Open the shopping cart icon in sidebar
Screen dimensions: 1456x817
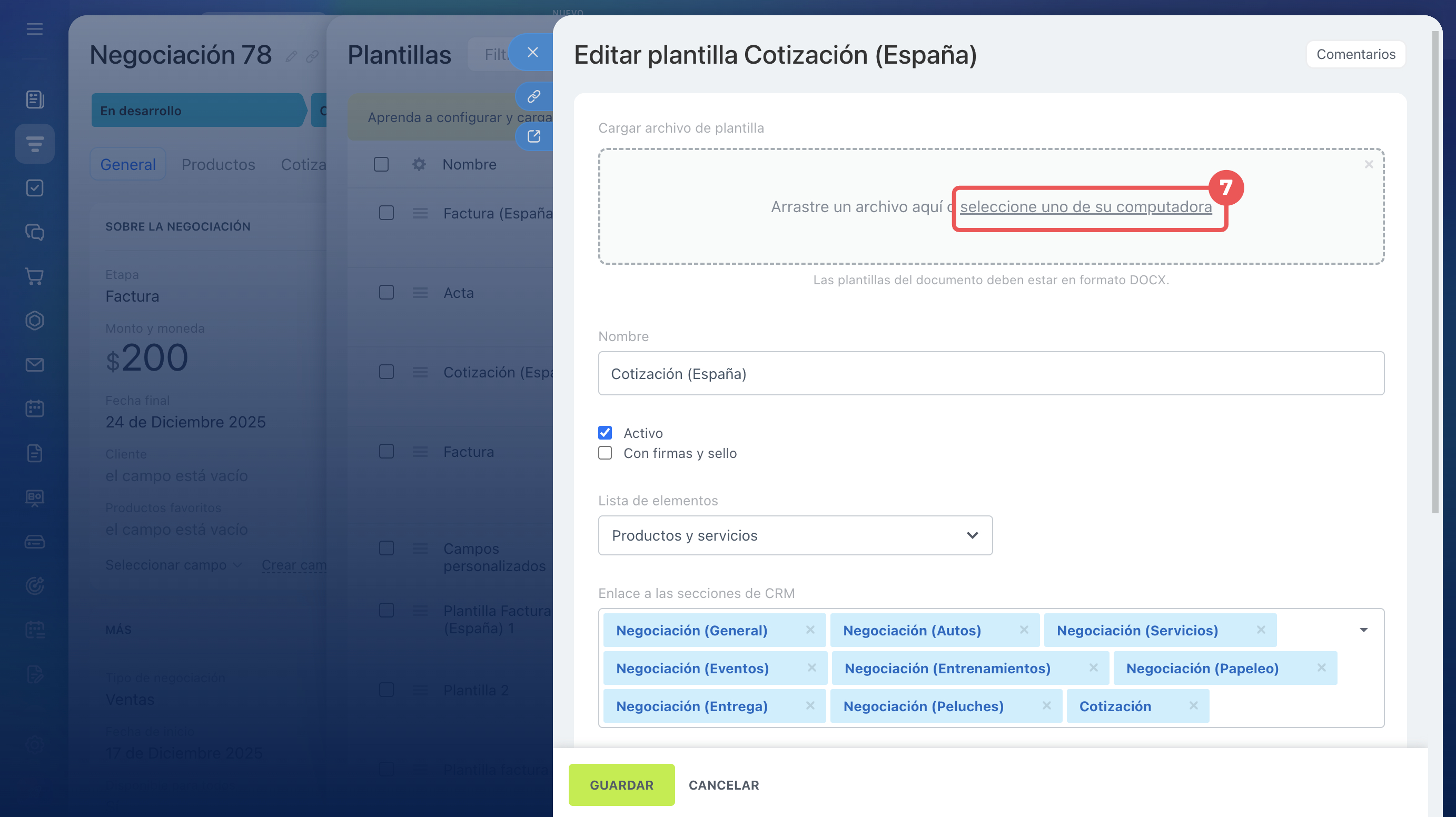click(x=34, y=276)
